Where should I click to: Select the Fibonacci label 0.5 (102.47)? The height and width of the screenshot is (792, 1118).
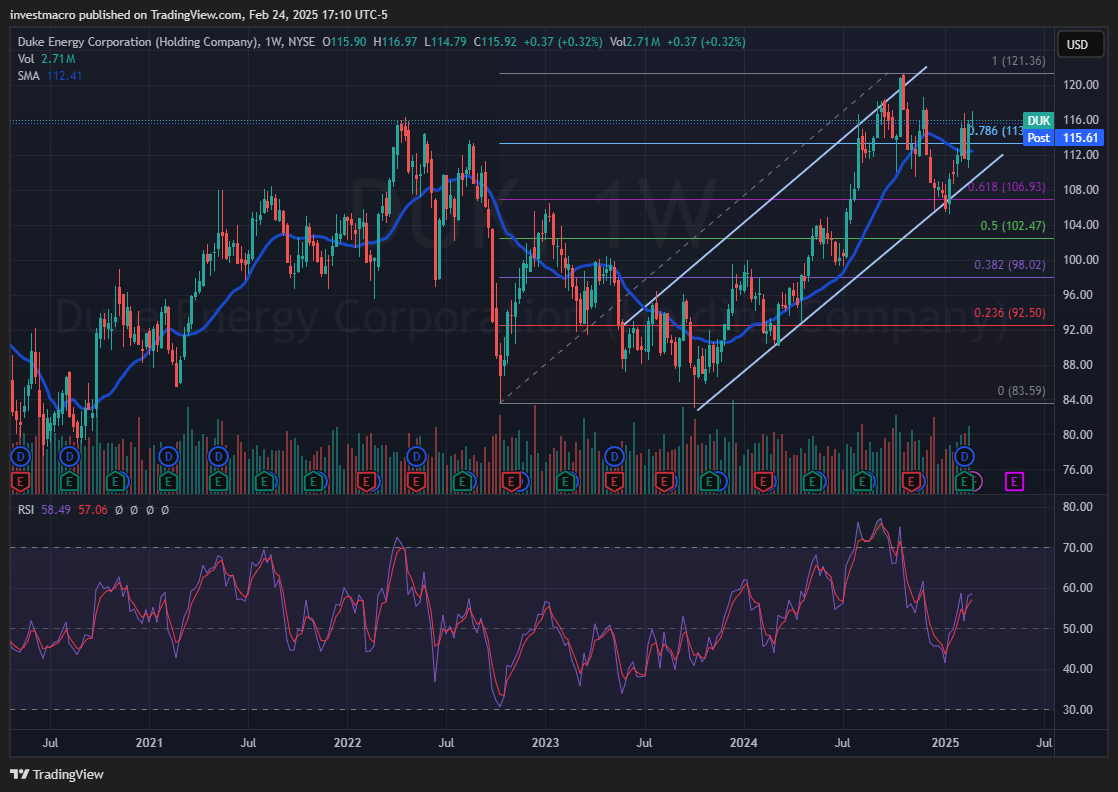tap(1013, 226)
